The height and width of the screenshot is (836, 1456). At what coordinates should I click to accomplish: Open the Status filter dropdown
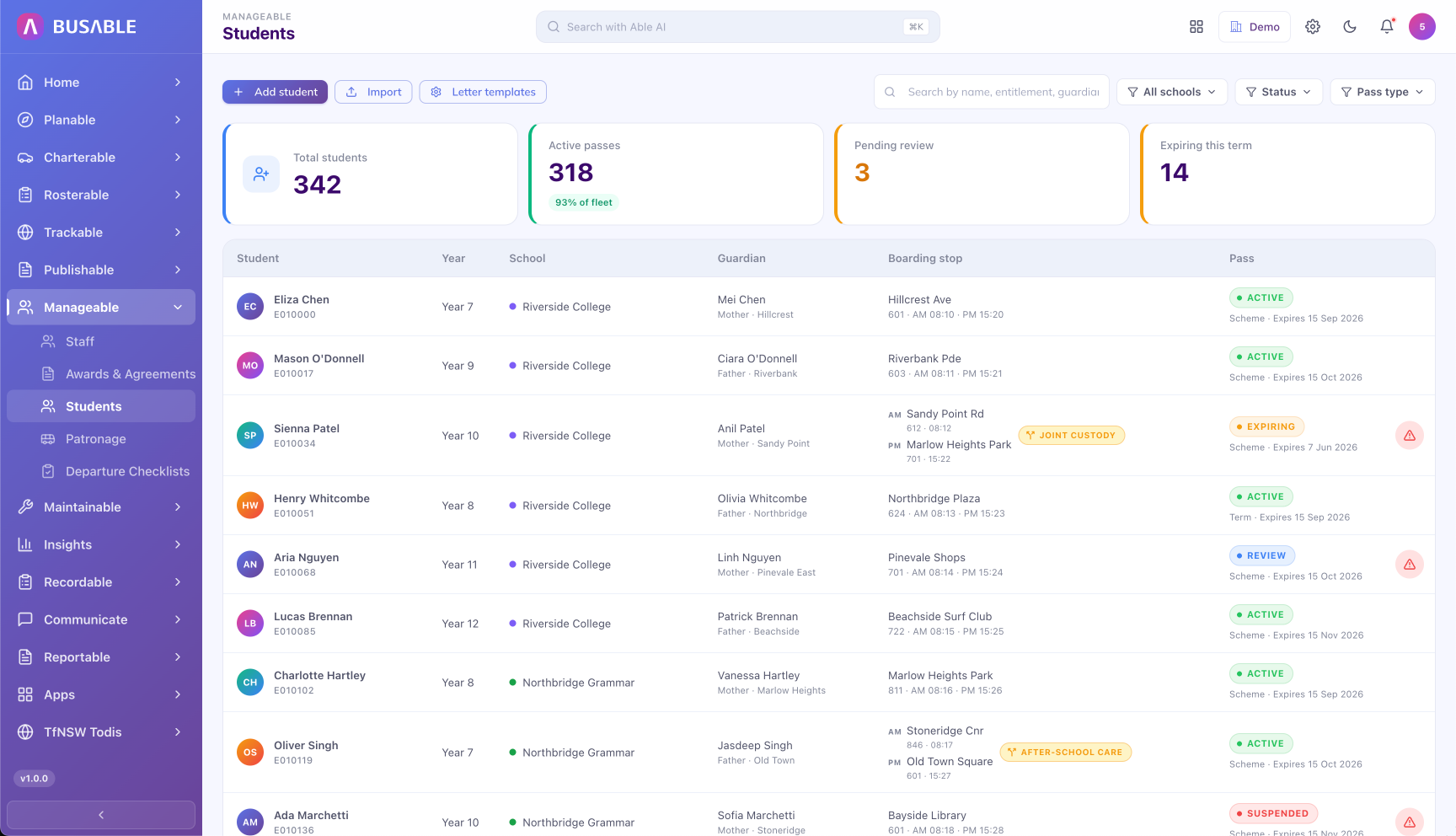(1278, 92)
